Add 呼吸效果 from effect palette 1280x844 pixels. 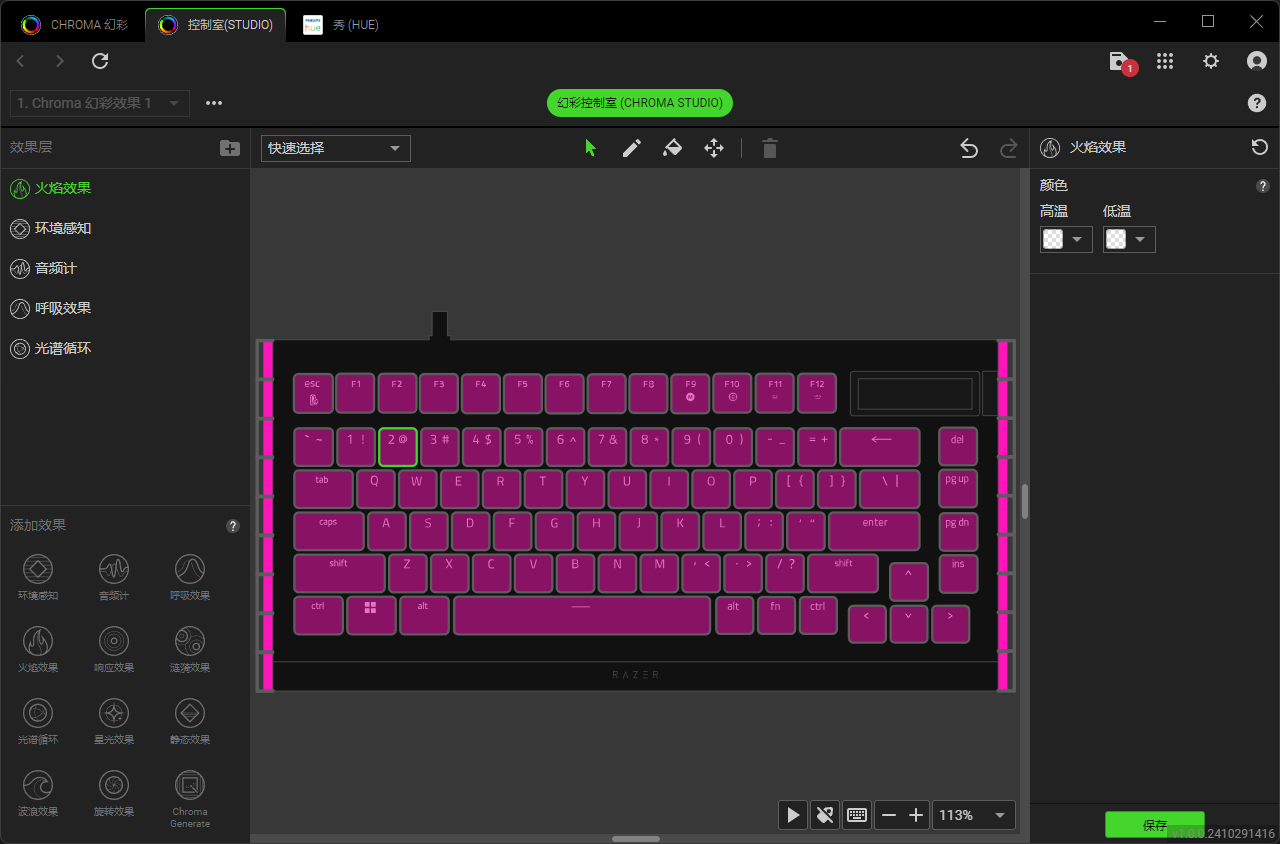[x=190, y=577]
